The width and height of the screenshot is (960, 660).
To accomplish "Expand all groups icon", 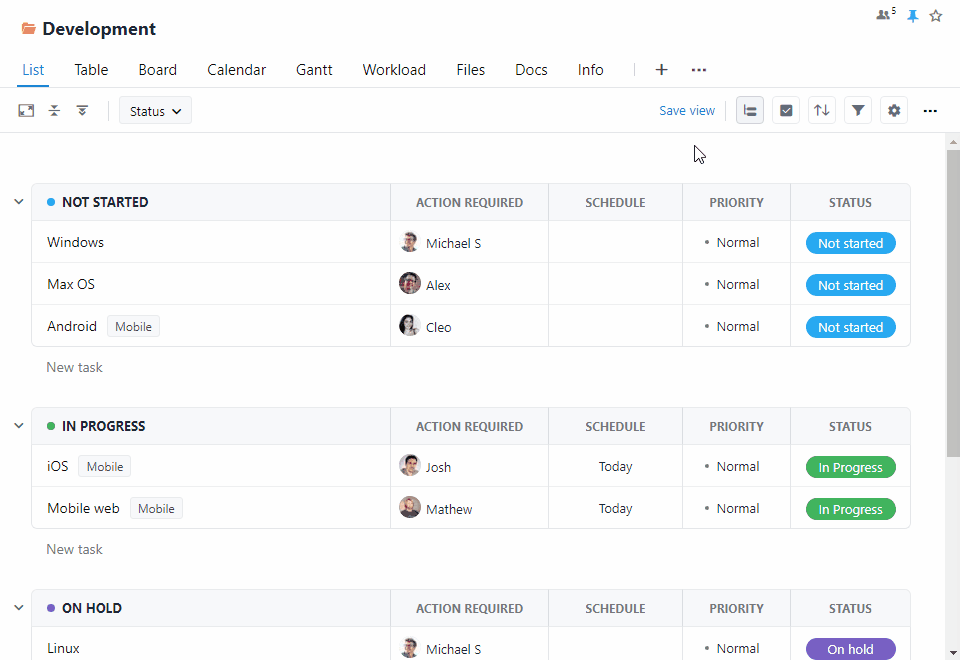I will click(82, 111).
